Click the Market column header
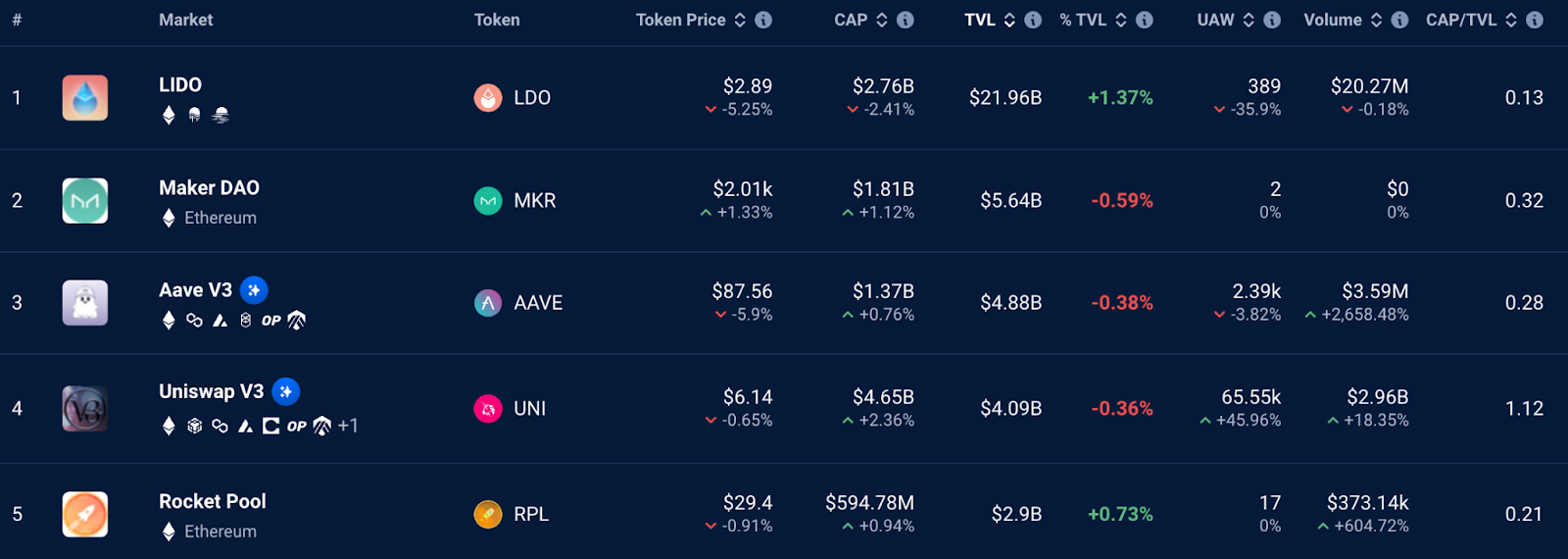This screenshot has width=1568, height=559. tap(186, 20)
